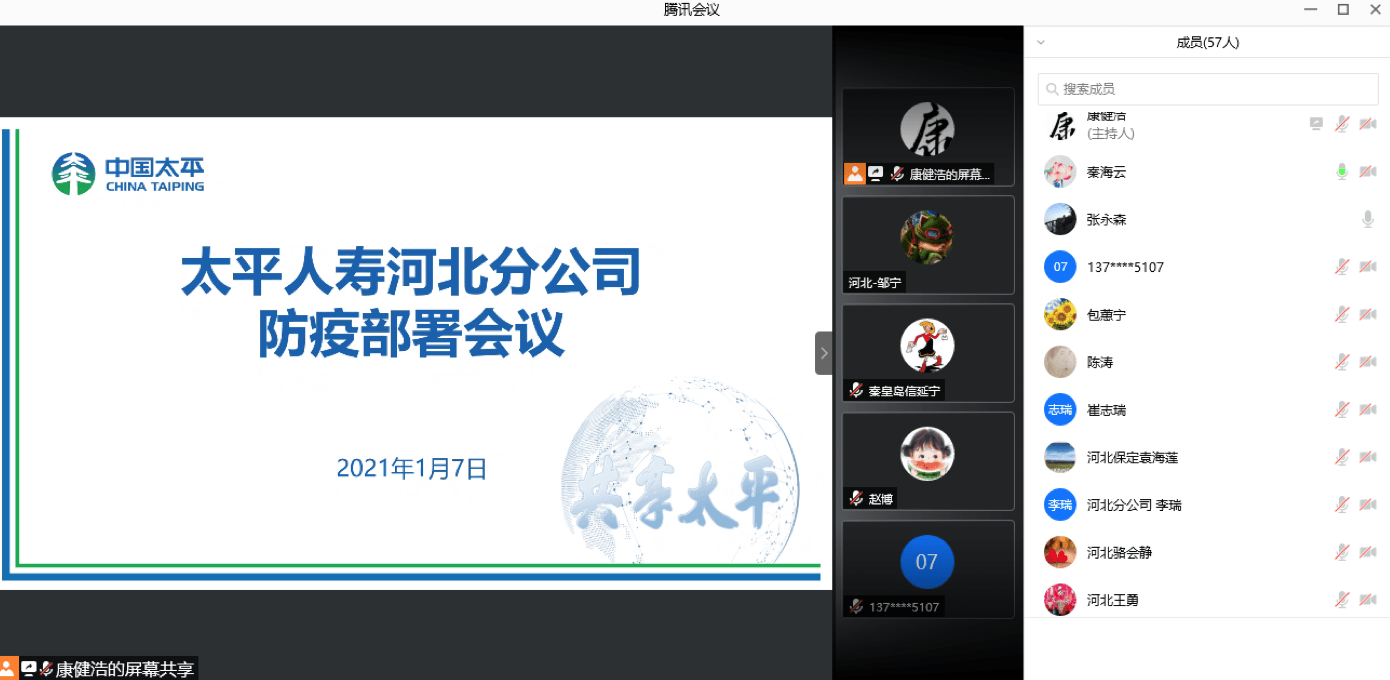Viewport: 1390px width, 680px height.
Task: Select member 崔志瑞 in the list
Action: [x=1208, y=410]
